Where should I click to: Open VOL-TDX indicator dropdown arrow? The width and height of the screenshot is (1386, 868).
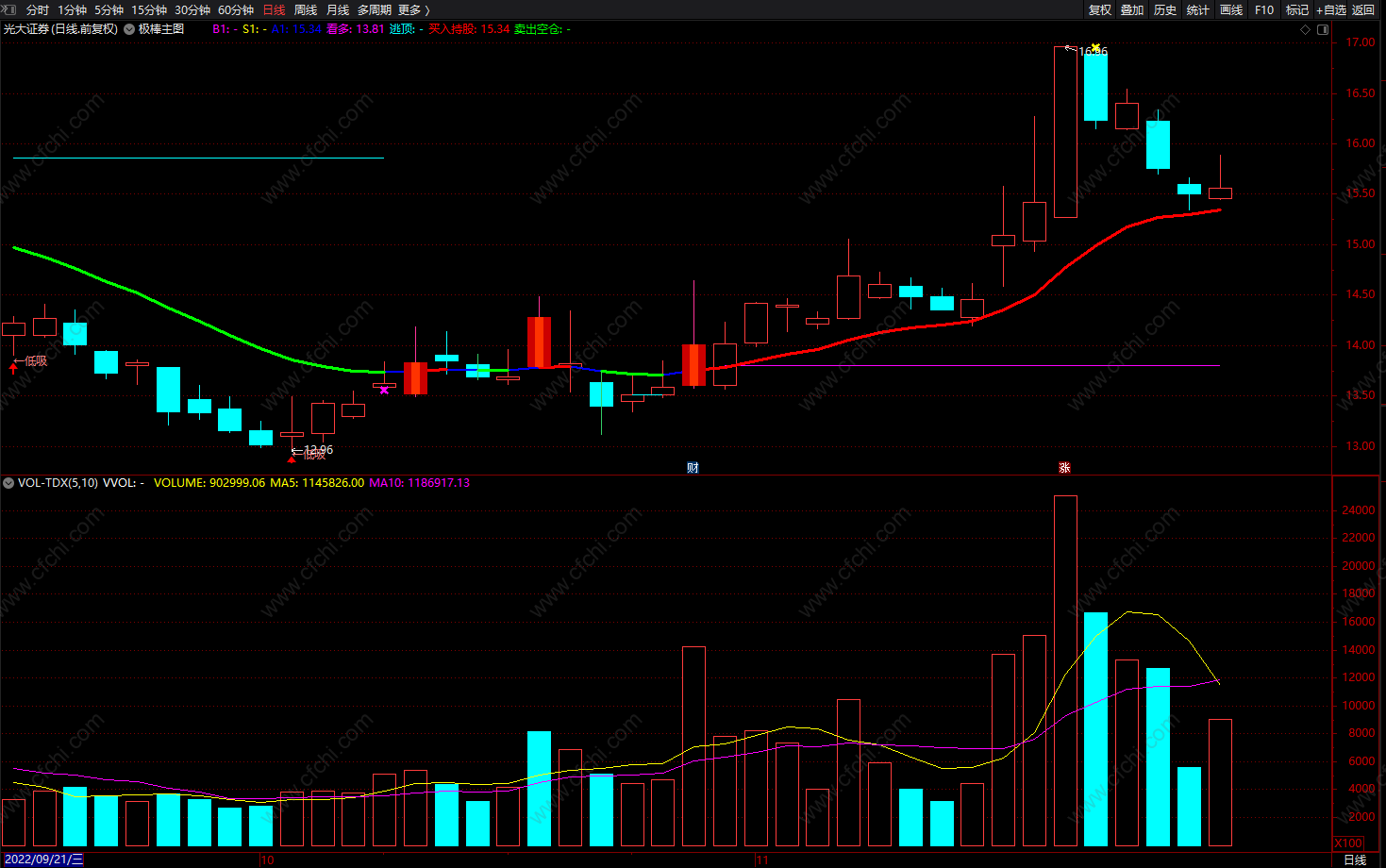click(x=8, y=483)
